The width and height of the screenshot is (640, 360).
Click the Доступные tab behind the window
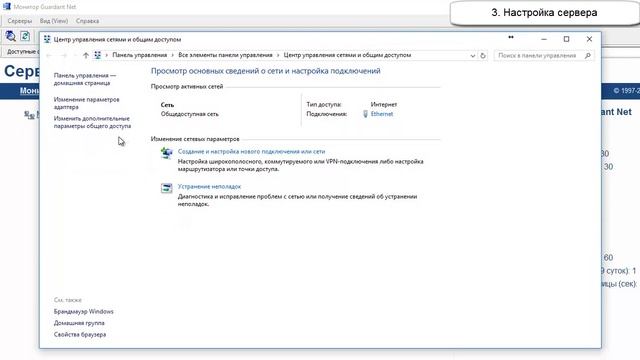22,52
